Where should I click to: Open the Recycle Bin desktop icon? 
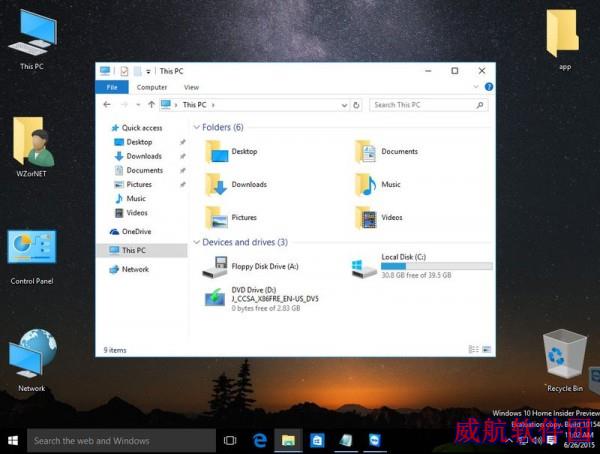point(564,361)
